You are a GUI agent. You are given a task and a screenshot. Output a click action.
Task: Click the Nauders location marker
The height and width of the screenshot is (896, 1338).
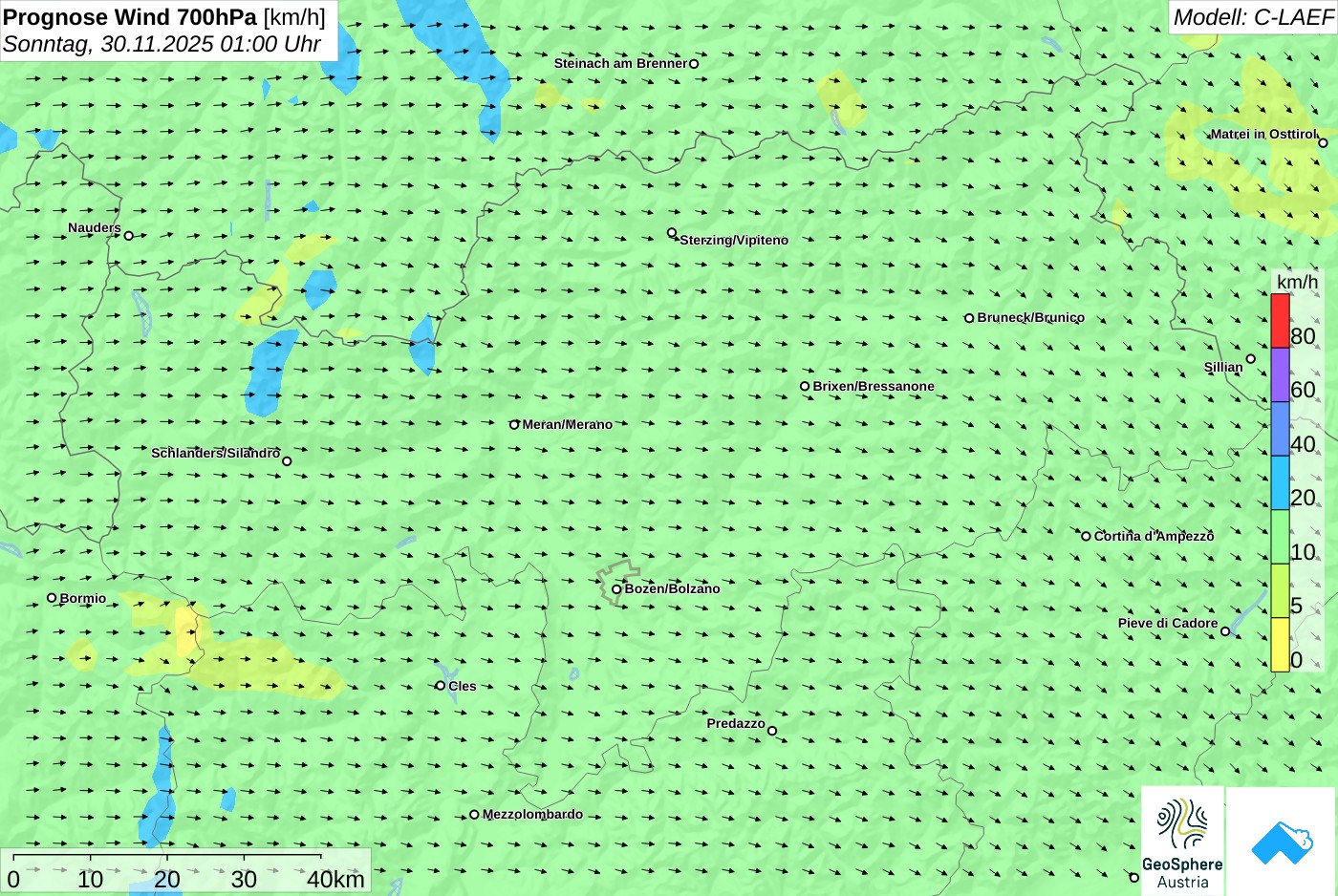coord(129,236)
